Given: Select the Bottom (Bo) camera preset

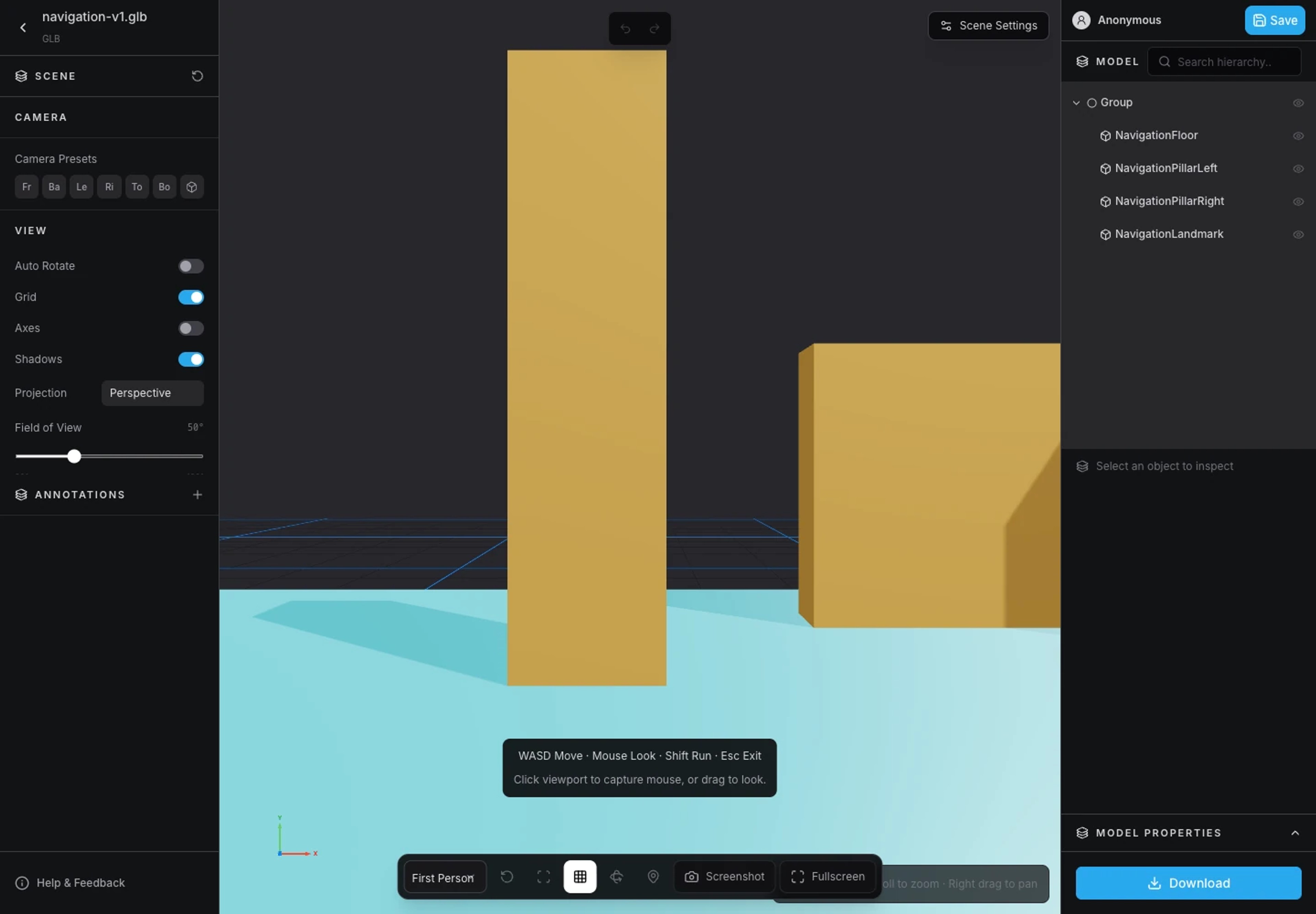Looking at the screenshot, I should point(164,187).
